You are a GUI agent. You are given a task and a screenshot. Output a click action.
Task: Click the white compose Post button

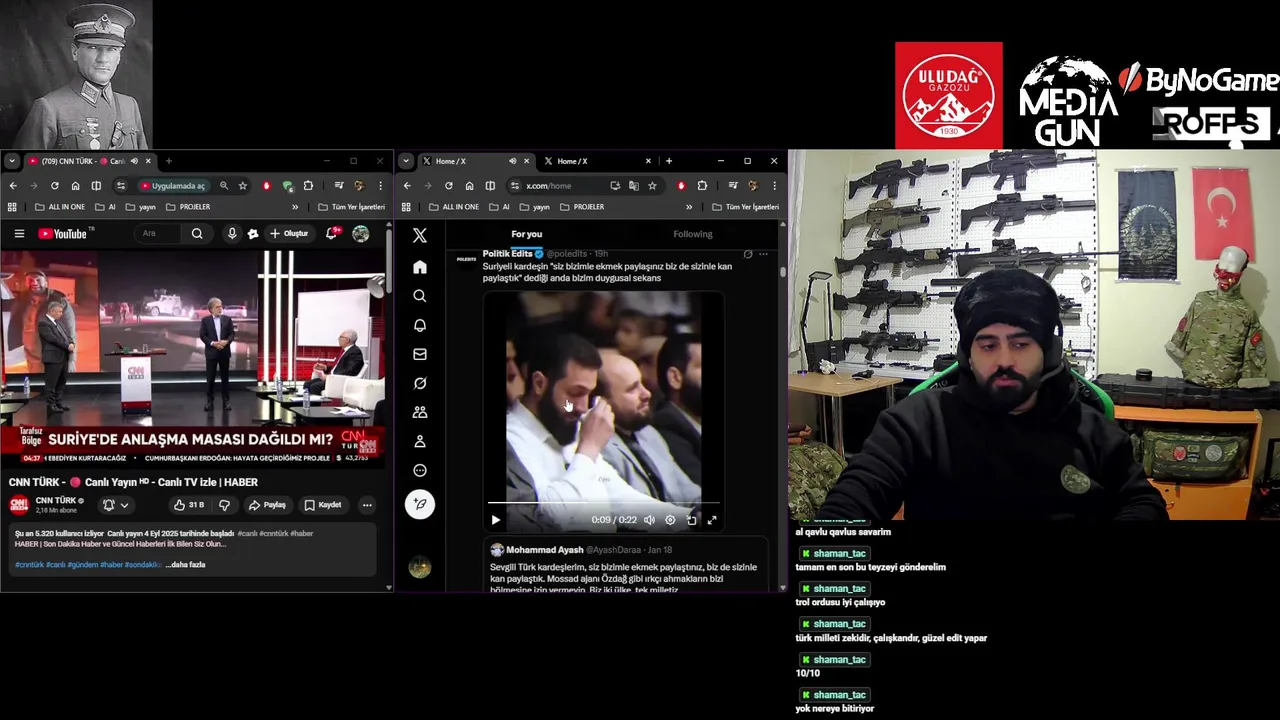pos(420,504)
